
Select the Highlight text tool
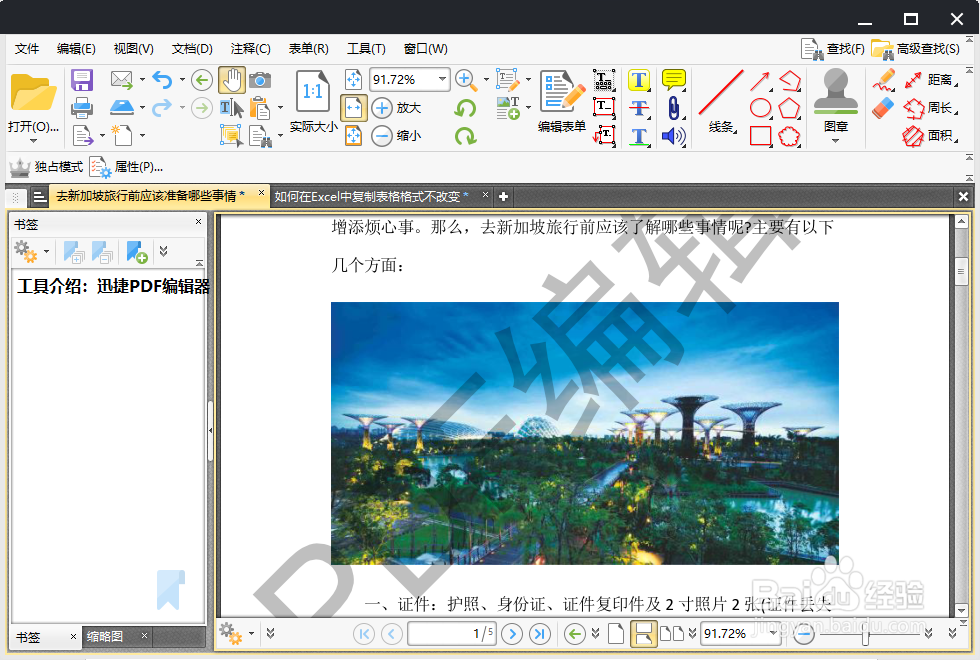pos(638,79)
